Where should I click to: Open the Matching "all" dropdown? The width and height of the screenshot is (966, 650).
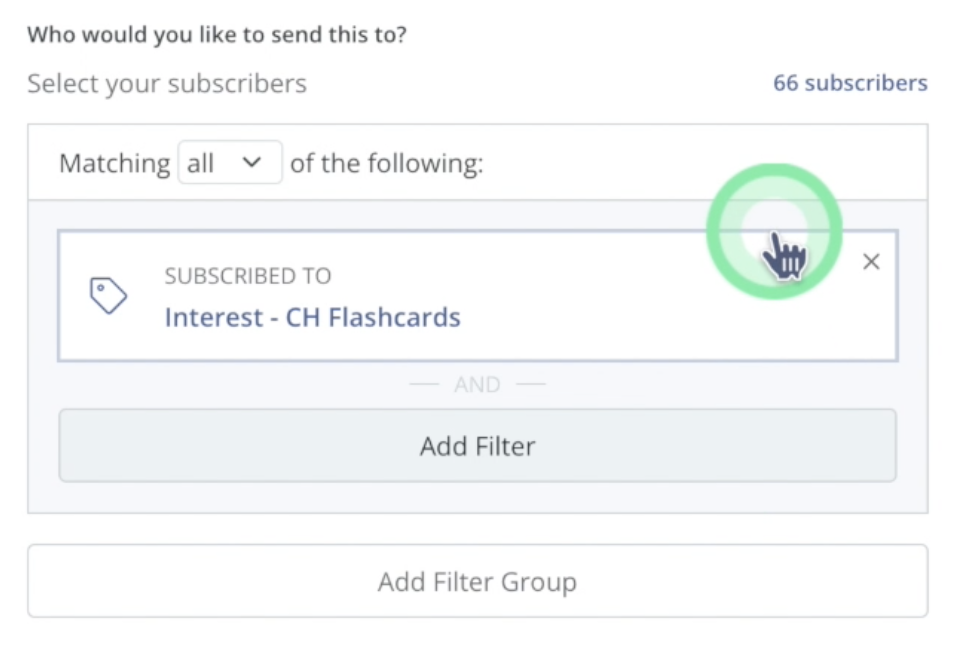point(230,163)
